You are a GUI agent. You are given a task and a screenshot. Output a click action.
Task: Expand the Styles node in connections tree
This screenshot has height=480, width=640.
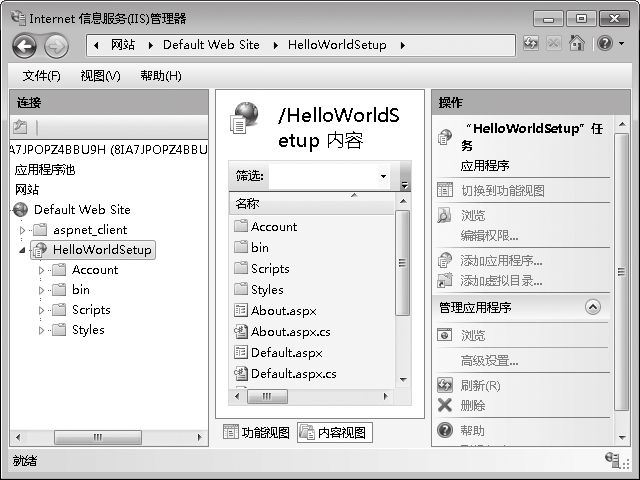[41, 330]
